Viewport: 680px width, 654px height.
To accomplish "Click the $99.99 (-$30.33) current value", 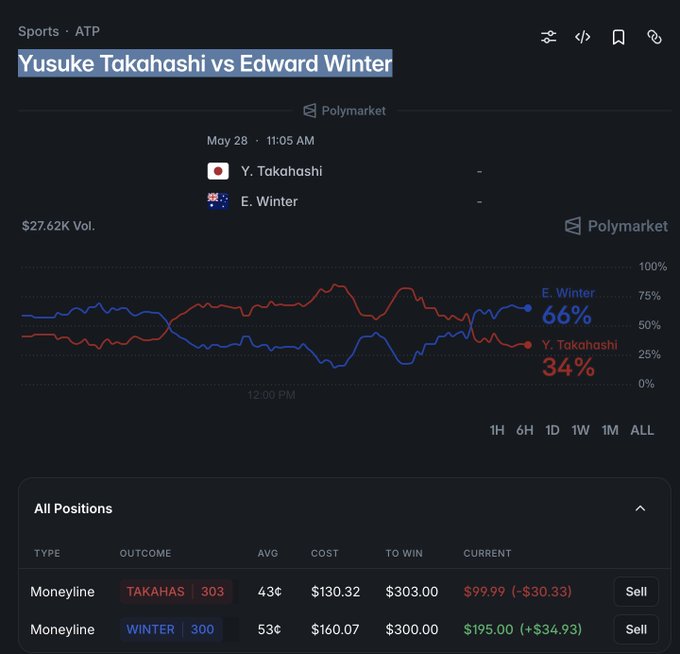I will (517, 592).
